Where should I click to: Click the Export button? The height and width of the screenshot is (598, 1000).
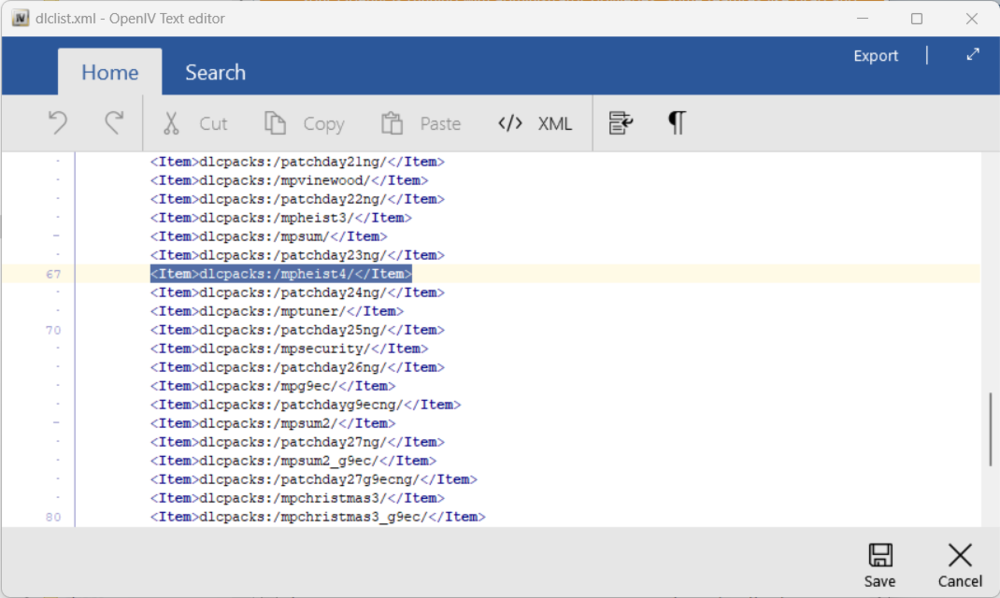[875, 55]
